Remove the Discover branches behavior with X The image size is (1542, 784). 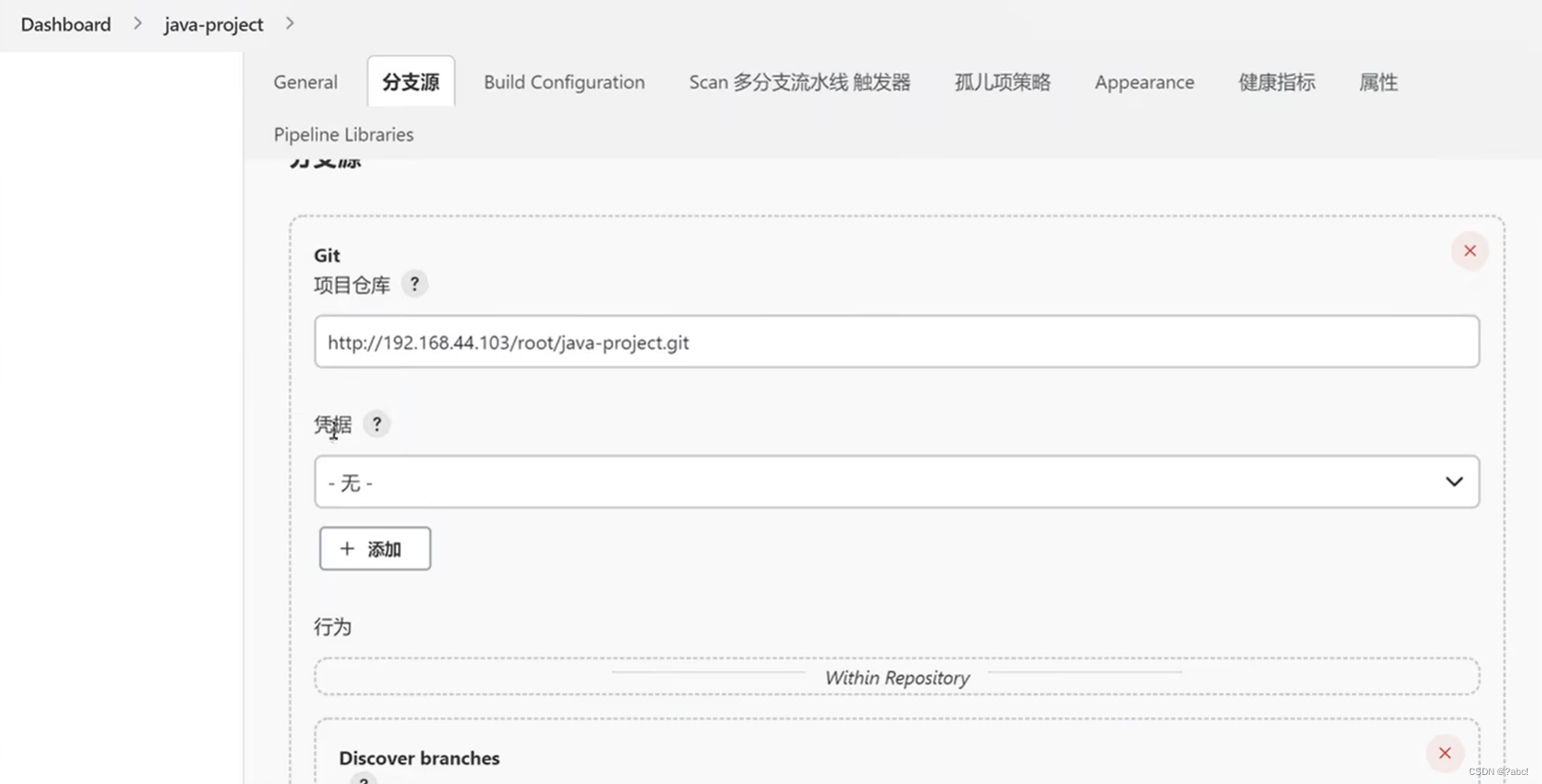coord(1444,753)
